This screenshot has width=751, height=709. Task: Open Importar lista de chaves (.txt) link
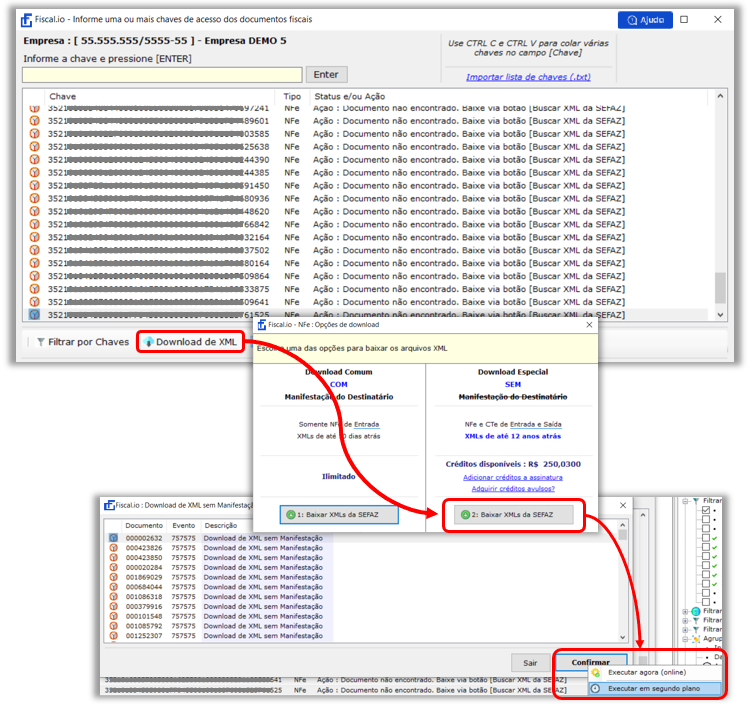[528, 77]
